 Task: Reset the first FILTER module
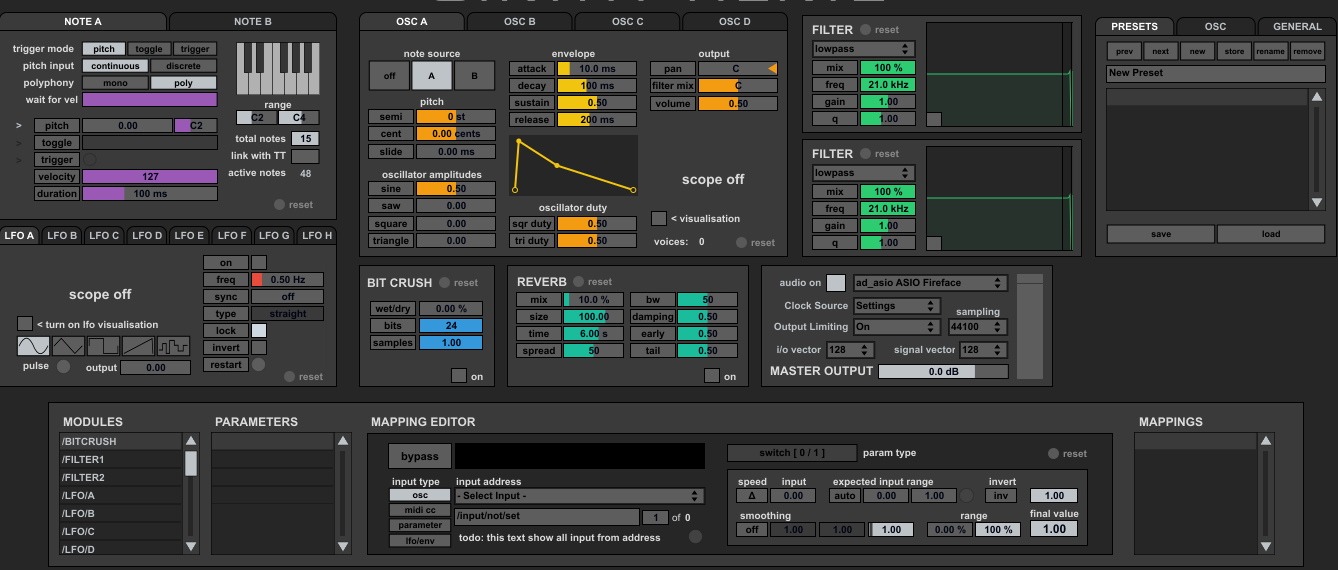pyautogui.click(x=865, y=30)
